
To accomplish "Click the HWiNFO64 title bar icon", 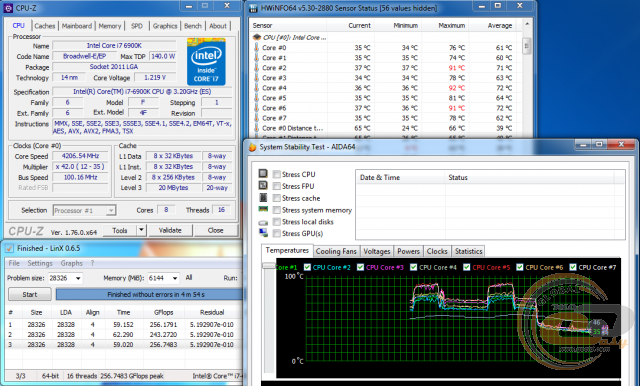I will point(253,8).
